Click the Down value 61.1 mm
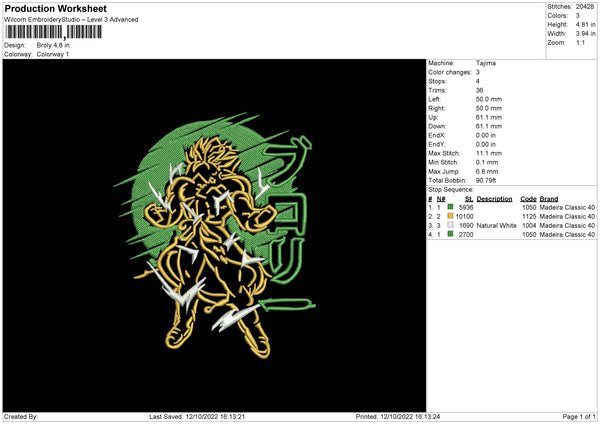Screen dimensions: 600x424 (489, 126)
